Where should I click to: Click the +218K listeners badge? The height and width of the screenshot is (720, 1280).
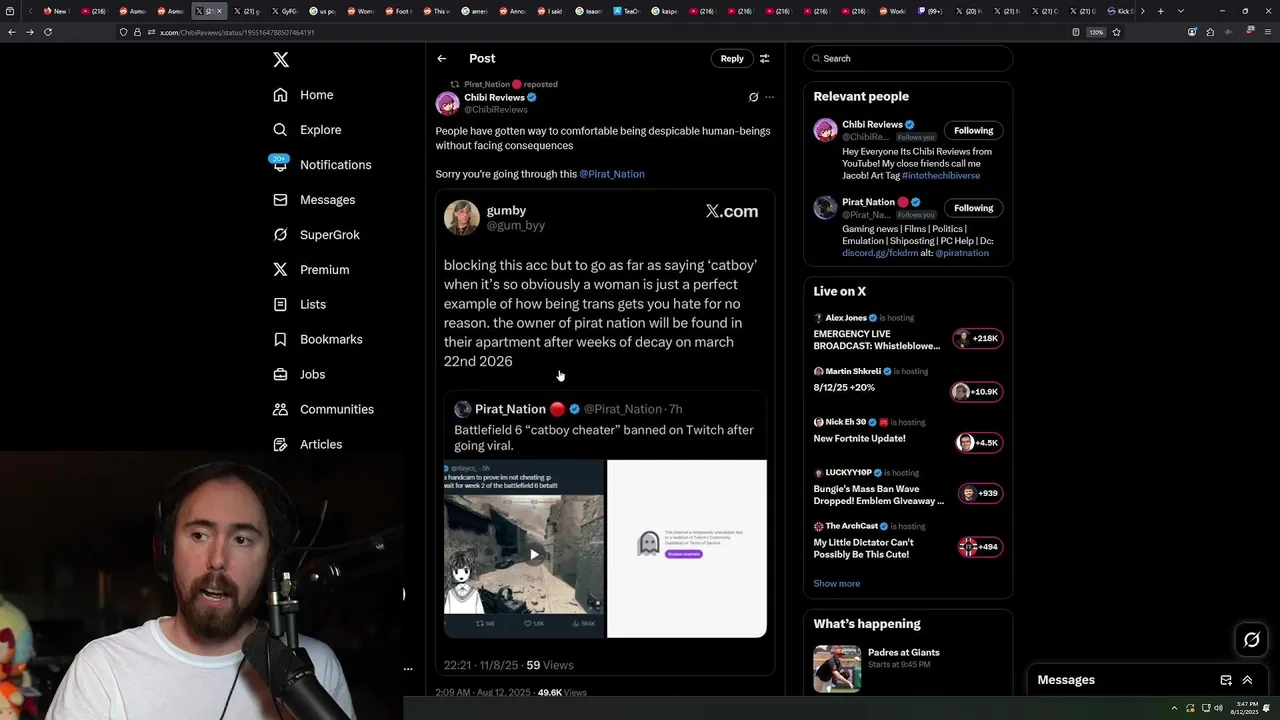coord(977,339)
